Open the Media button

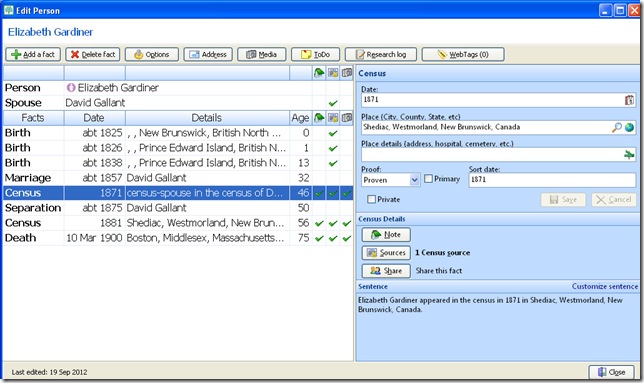pyautogui.click(x=261, y=54)
